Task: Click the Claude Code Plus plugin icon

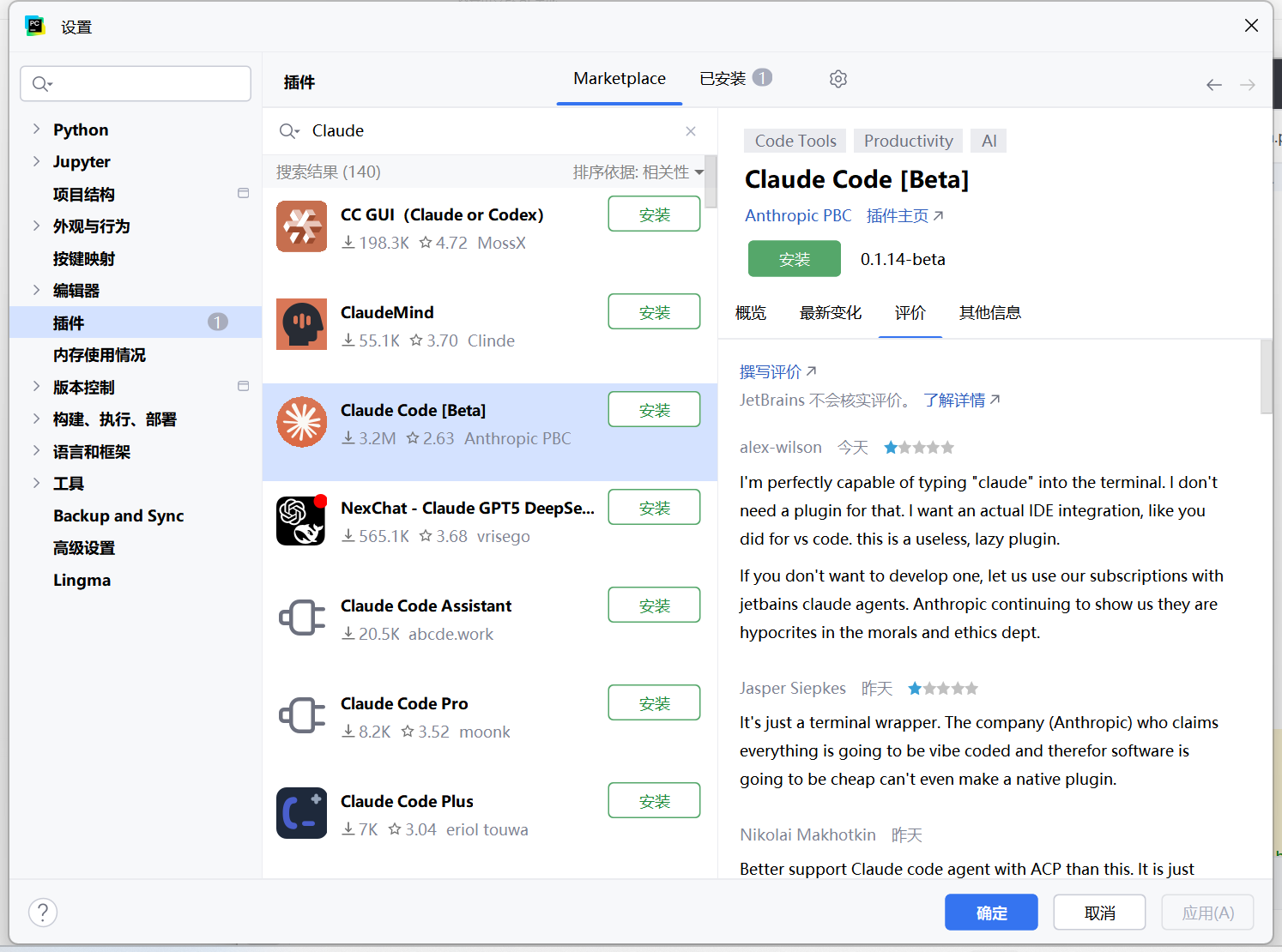Action: [x=302, y=813]
